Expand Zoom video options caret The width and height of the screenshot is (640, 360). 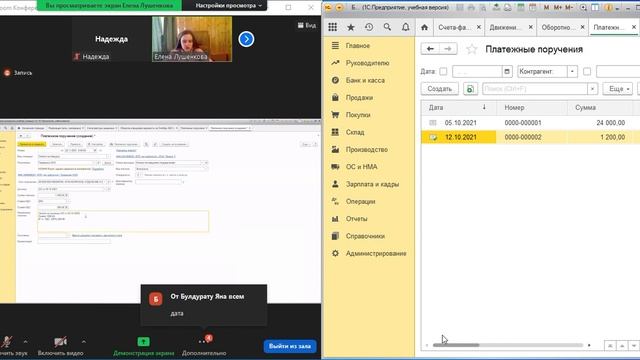(x=83, y=342)
